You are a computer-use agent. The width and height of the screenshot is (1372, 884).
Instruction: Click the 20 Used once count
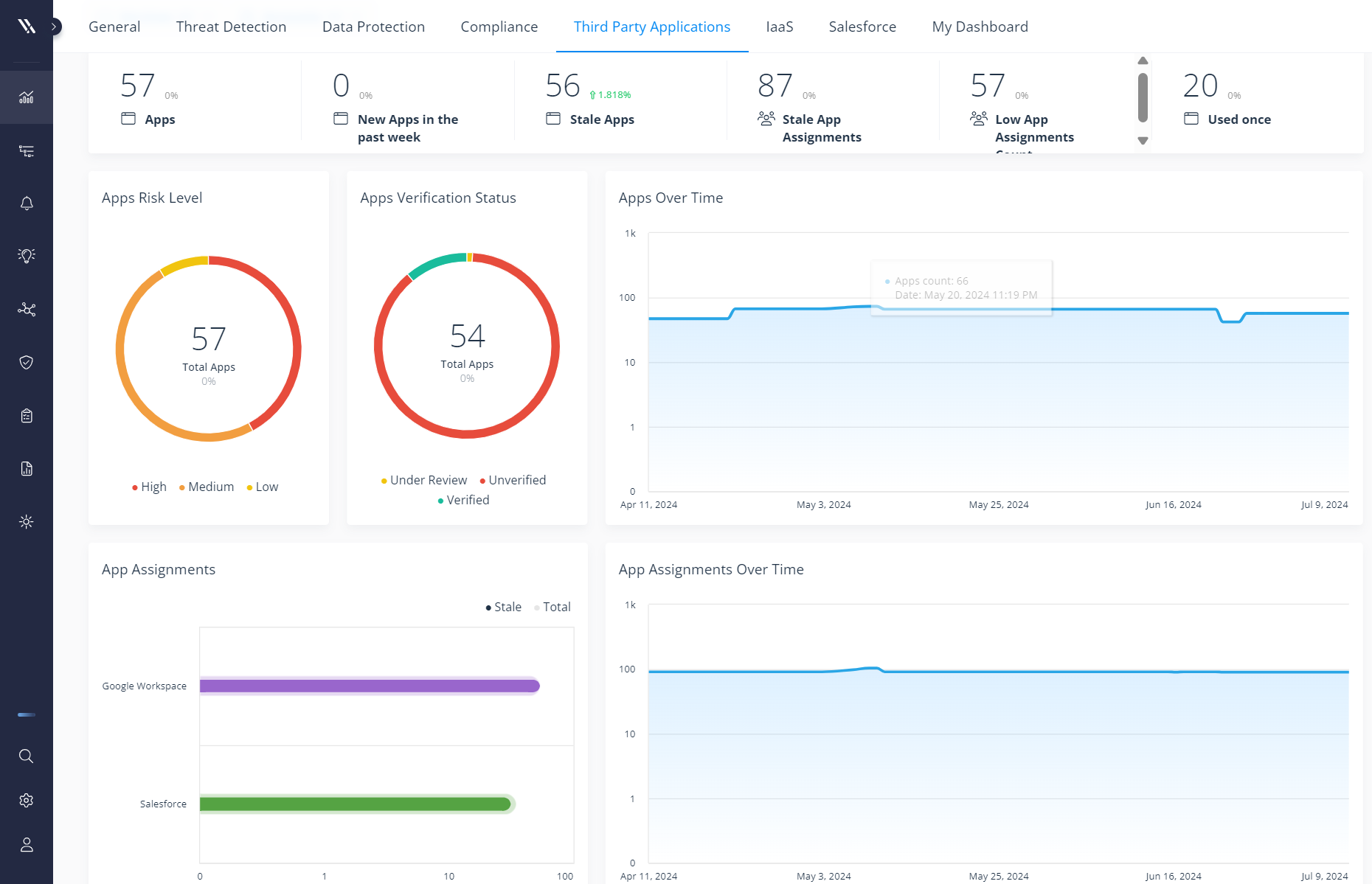[x=1200, y=86]
